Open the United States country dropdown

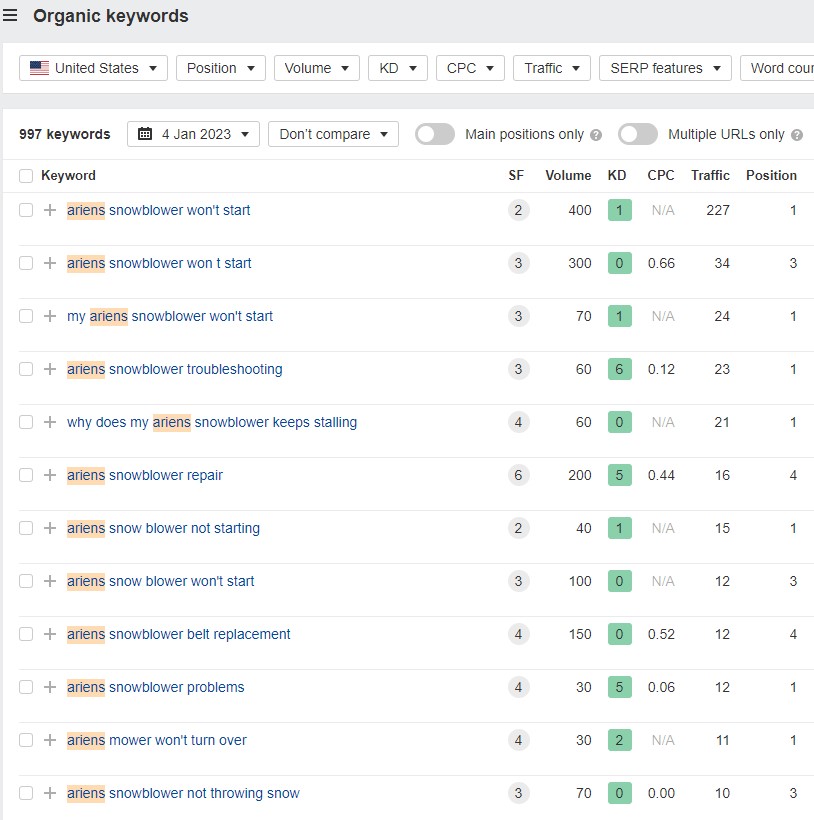click(93, 68)
